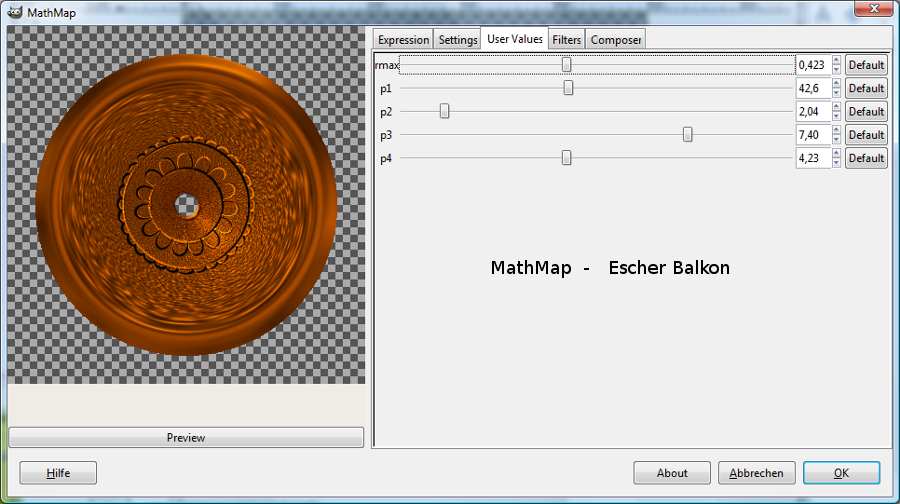Click the rmax slider handle
Image resolution: width=900 pixels, height=504 pixels.
click(567, 65)
